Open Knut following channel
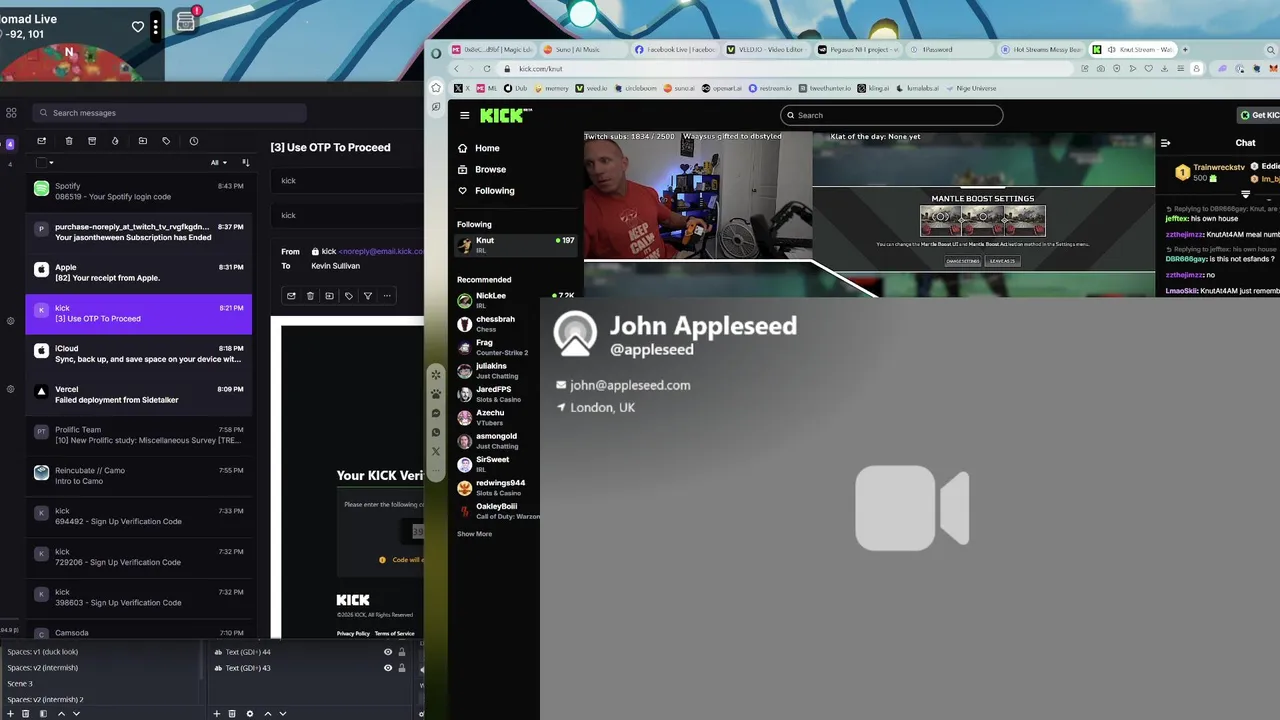The height and width of the screenshot is (720, 1280). [x=516, y=245]
